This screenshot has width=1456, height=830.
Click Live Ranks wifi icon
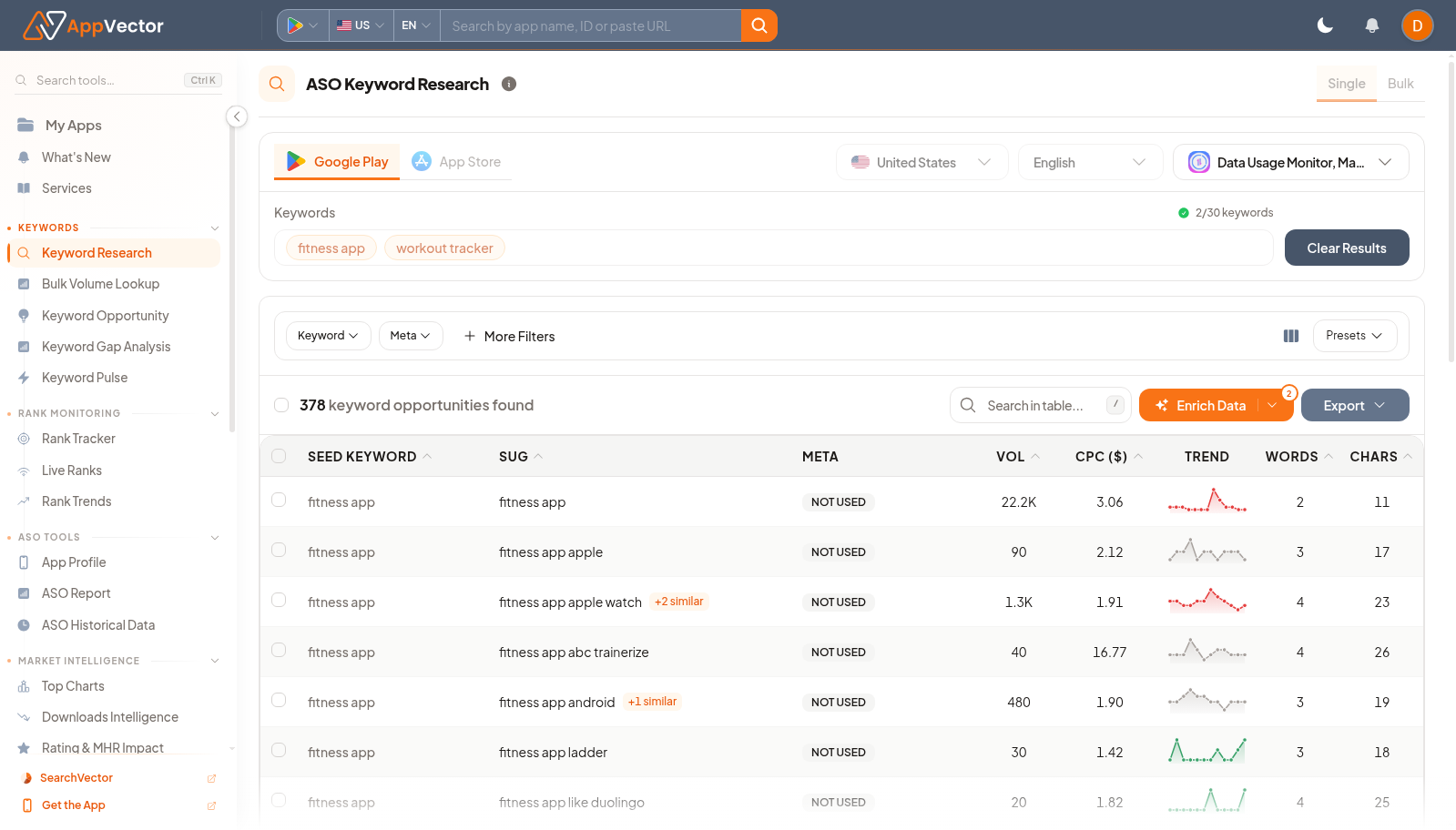pos(24,471)
